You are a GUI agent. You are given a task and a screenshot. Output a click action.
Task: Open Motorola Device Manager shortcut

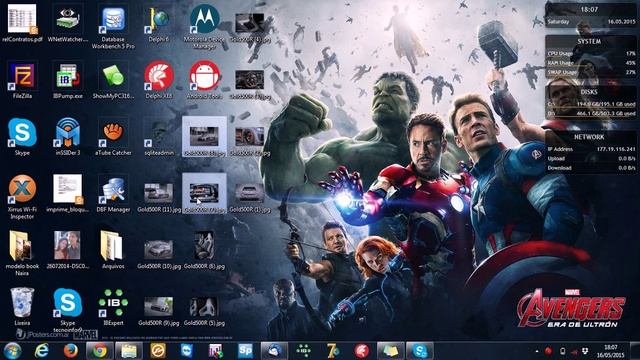coord(204,27)
